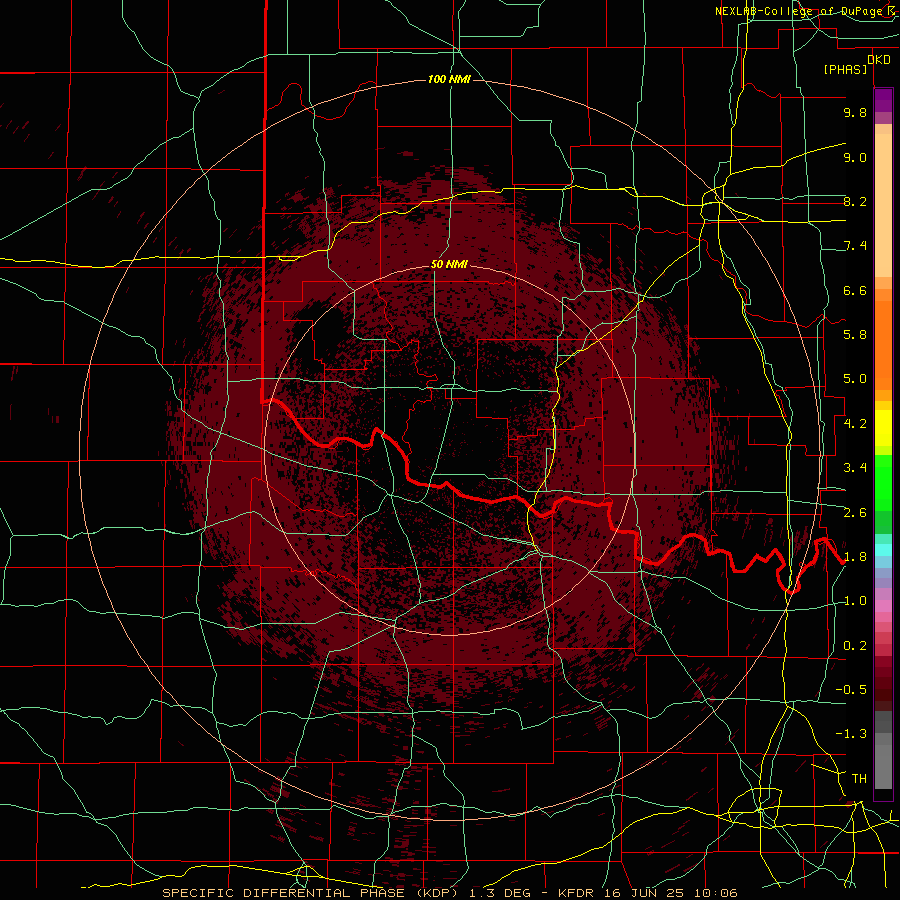Image resolution: width=900 pixels, height=900 pixels.
Task: Click the 9.0 scale value
Action: pyautogui.click(x=855, y=157)
